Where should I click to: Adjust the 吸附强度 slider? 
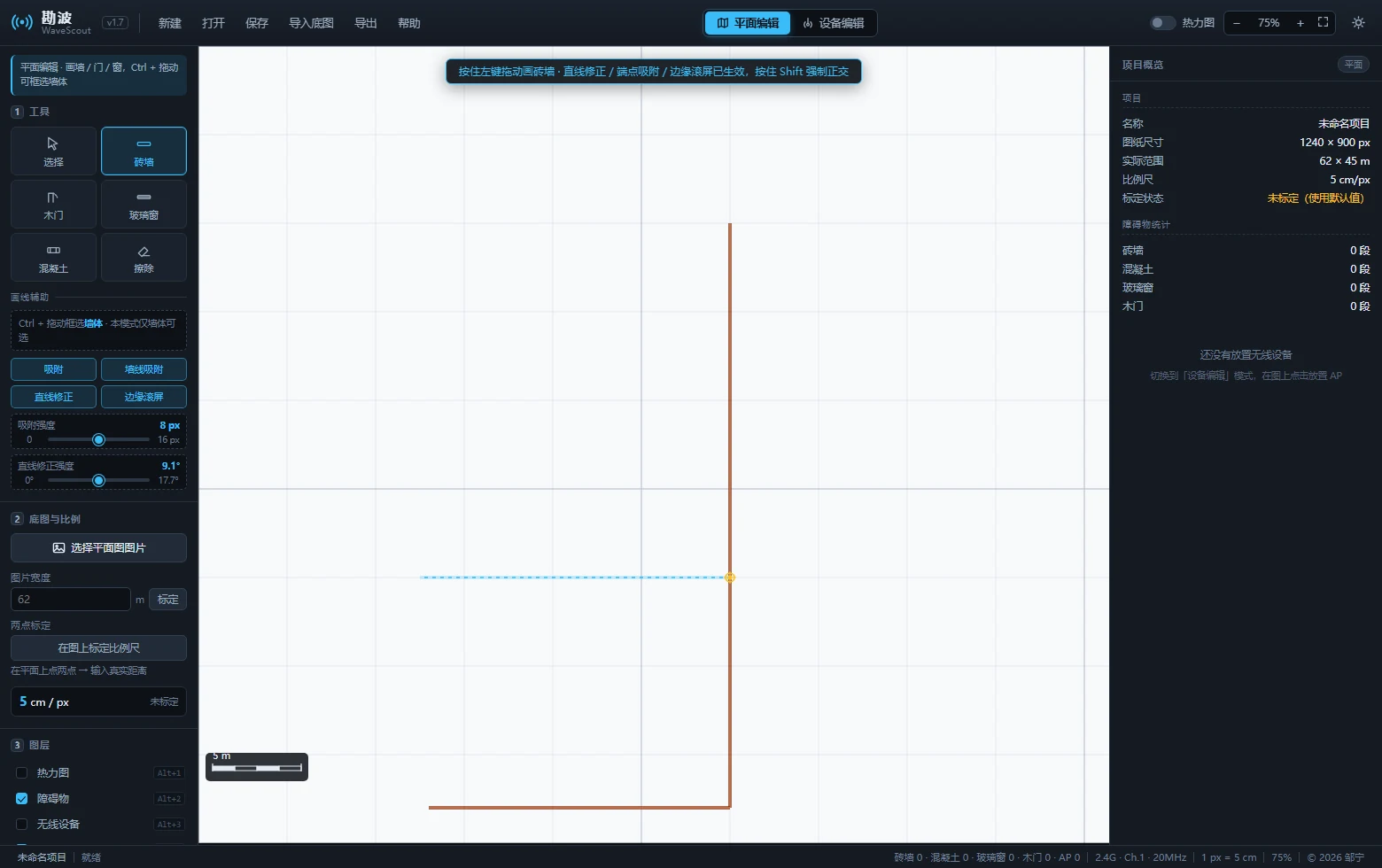coord(98,439)
